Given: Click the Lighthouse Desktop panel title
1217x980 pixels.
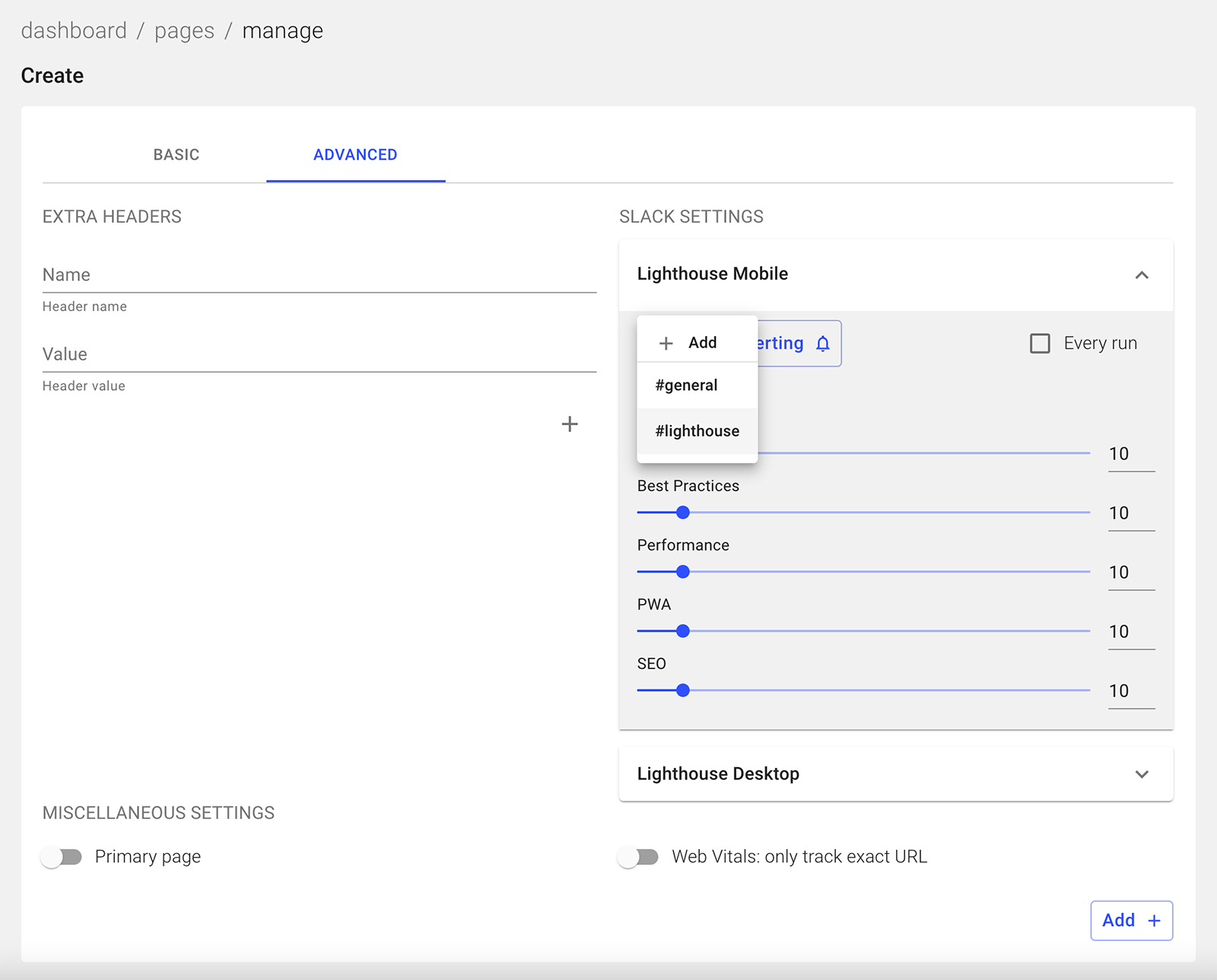Looking at the screenshot, I should click(718, 774).
